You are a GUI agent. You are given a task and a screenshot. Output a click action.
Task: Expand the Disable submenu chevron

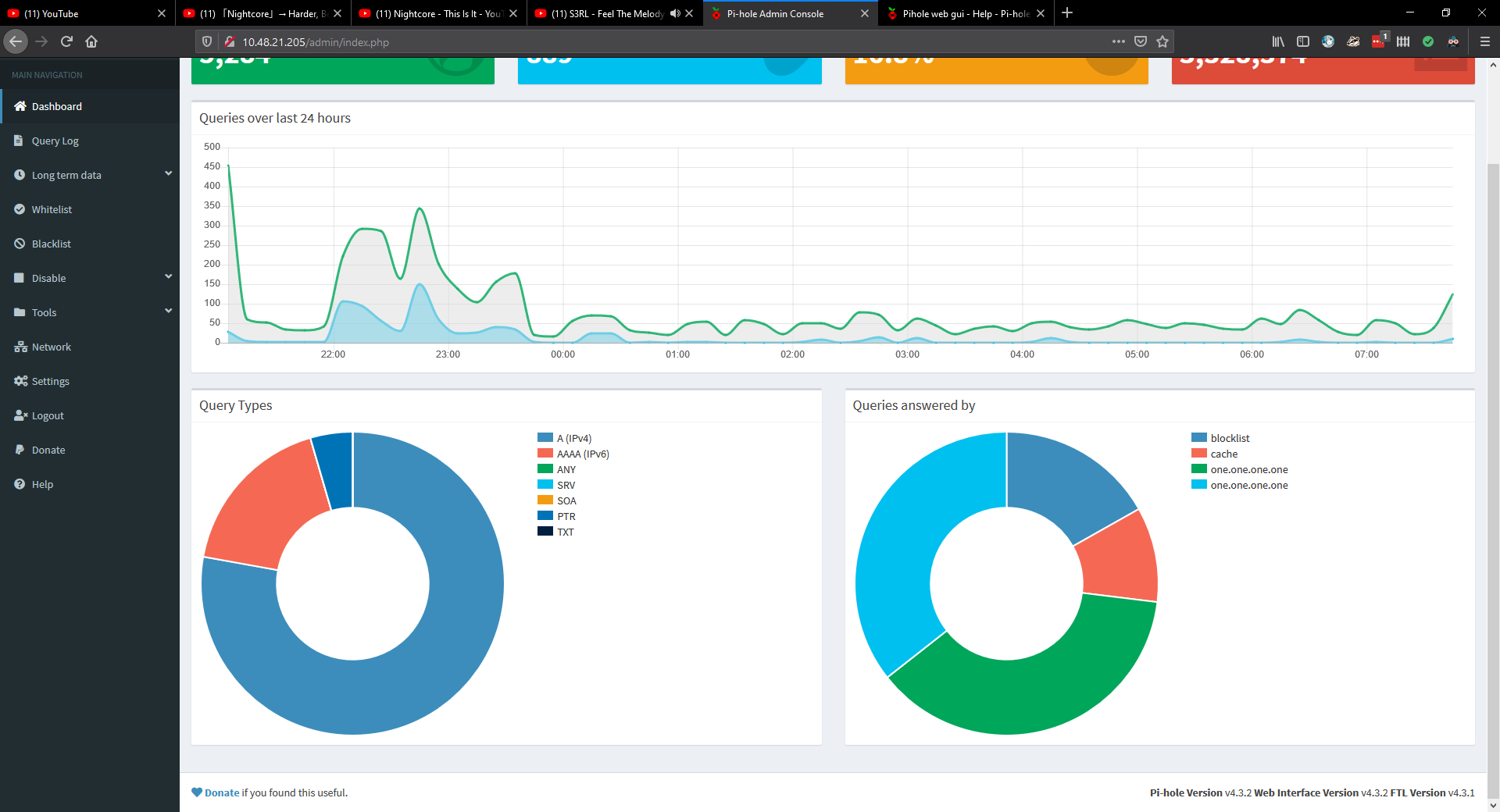168,276
